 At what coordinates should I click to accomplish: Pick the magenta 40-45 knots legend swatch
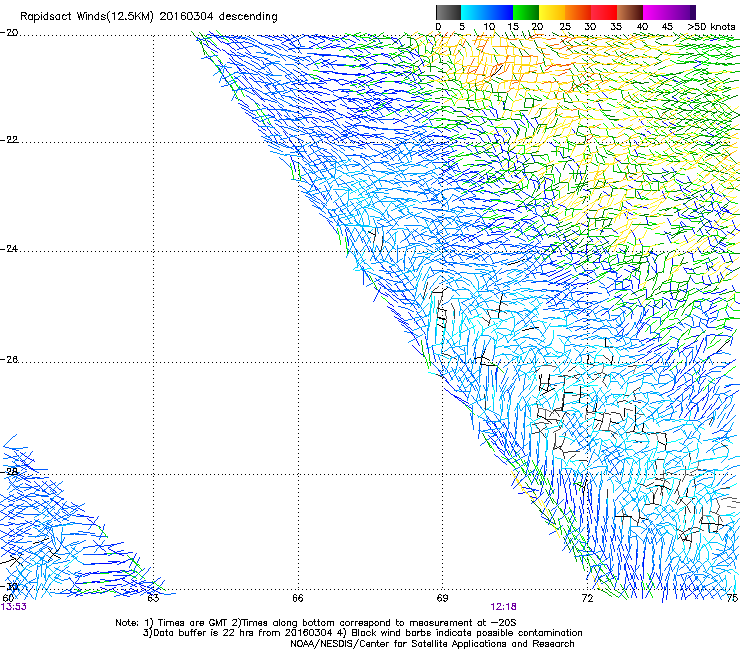click(656, 12)
